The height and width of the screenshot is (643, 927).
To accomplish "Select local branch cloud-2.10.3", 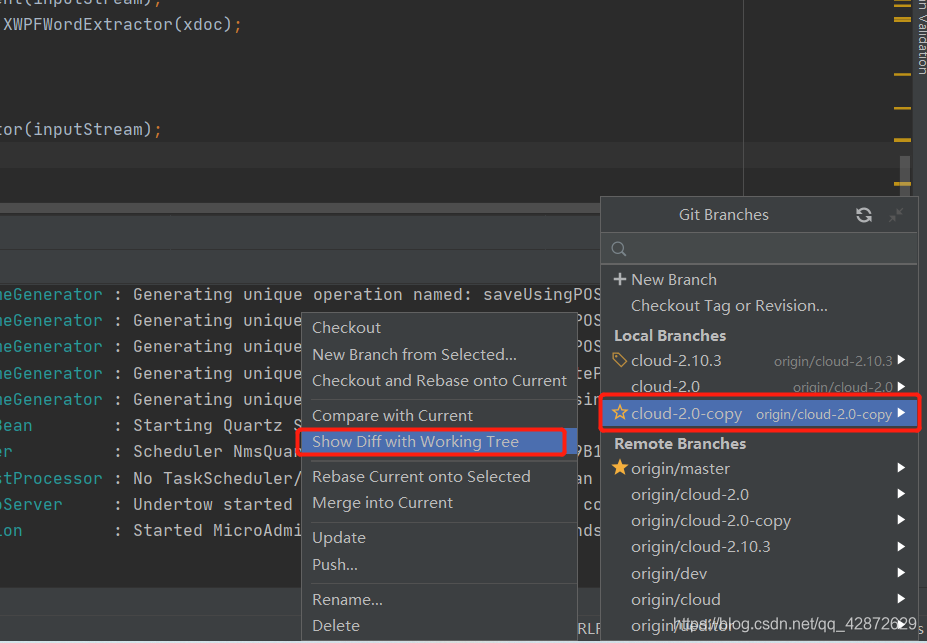I will (759, 360).
